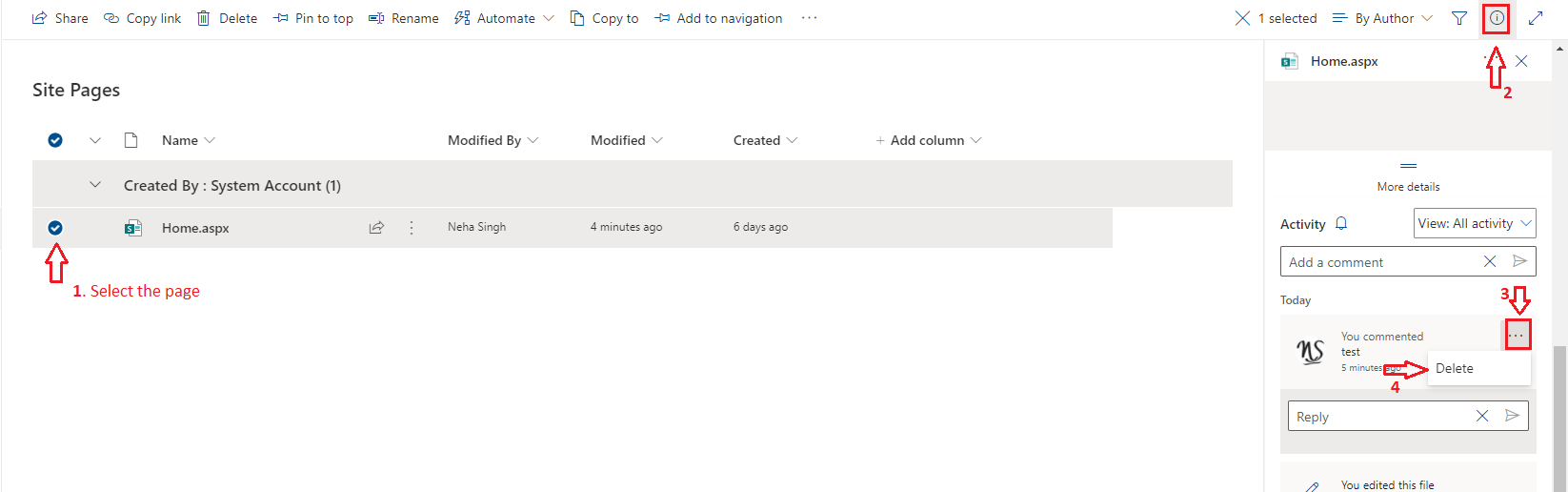Click the activity notification bell icon
Image resolution: width=1568 pixels, height=492 pixels.
[1341, 224]
